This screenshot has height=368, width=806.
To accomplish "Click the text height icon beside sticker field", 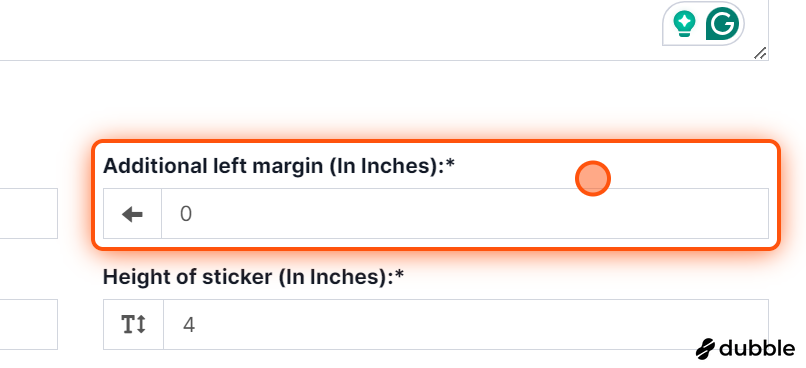I will coord(134,325).
